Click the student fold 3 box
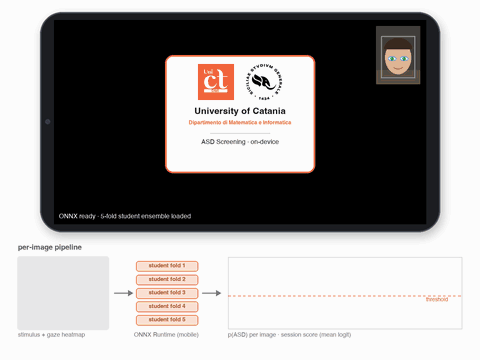 pyautogui.click(x=167, y=293)
